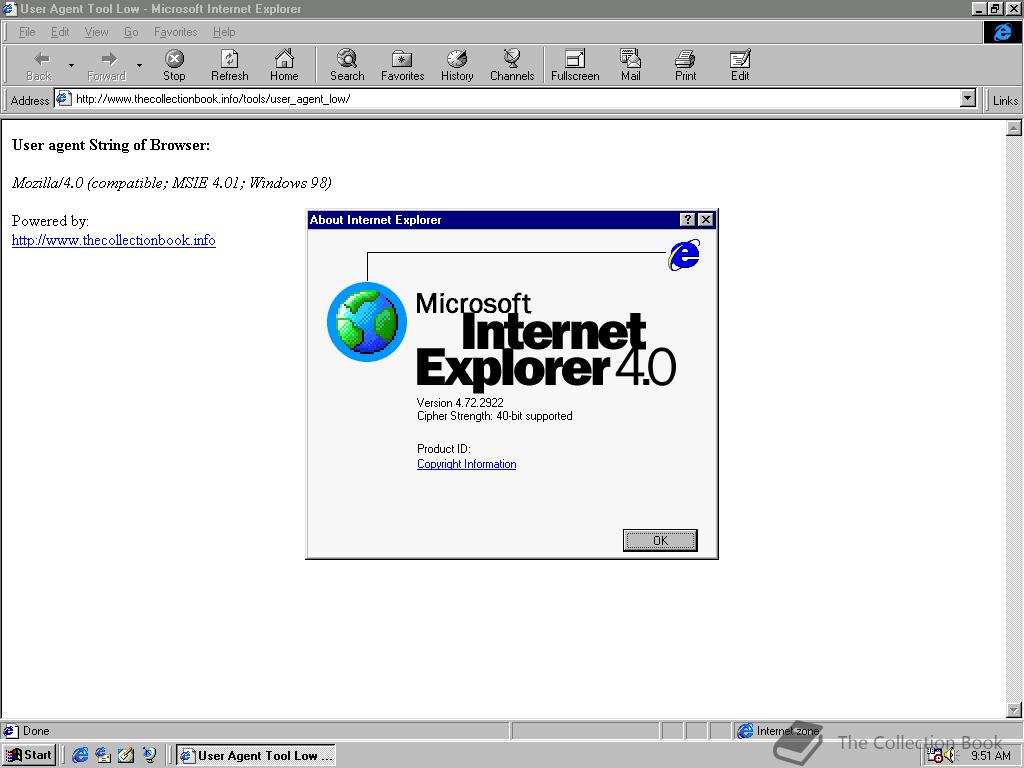Viewport: 1024px width, 768px height.
Task: Click OK in About Internet Explorer dialog
Action: pos(660,540)
